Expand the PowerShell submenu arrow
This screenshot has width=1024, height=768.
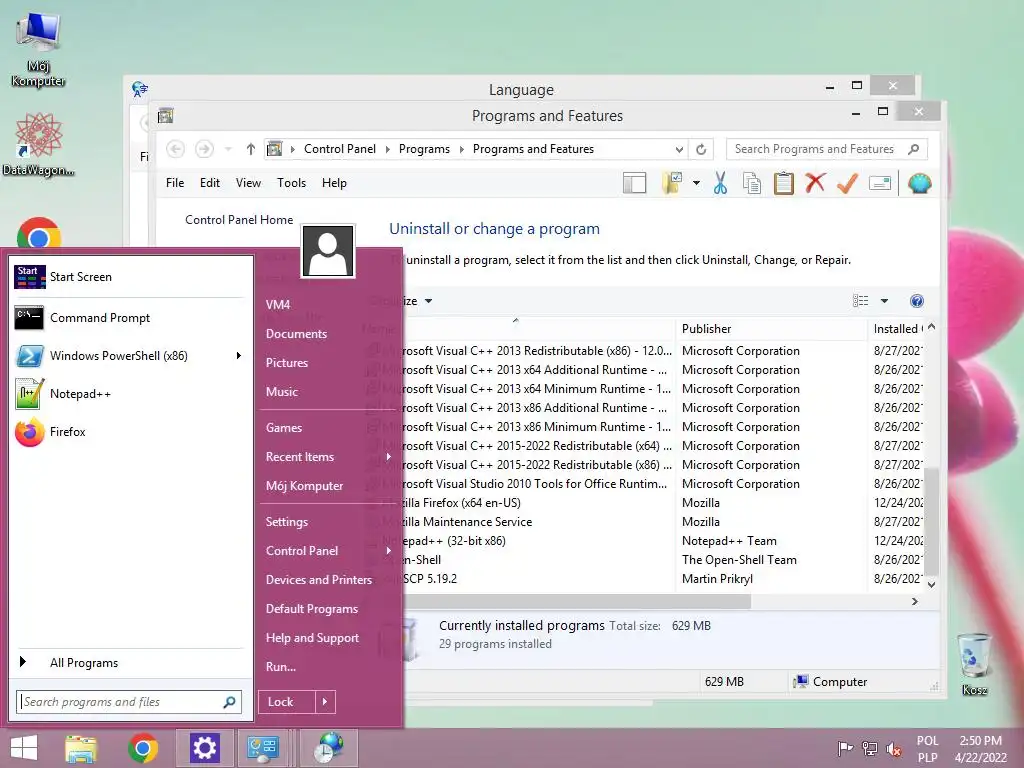[238, 356]
